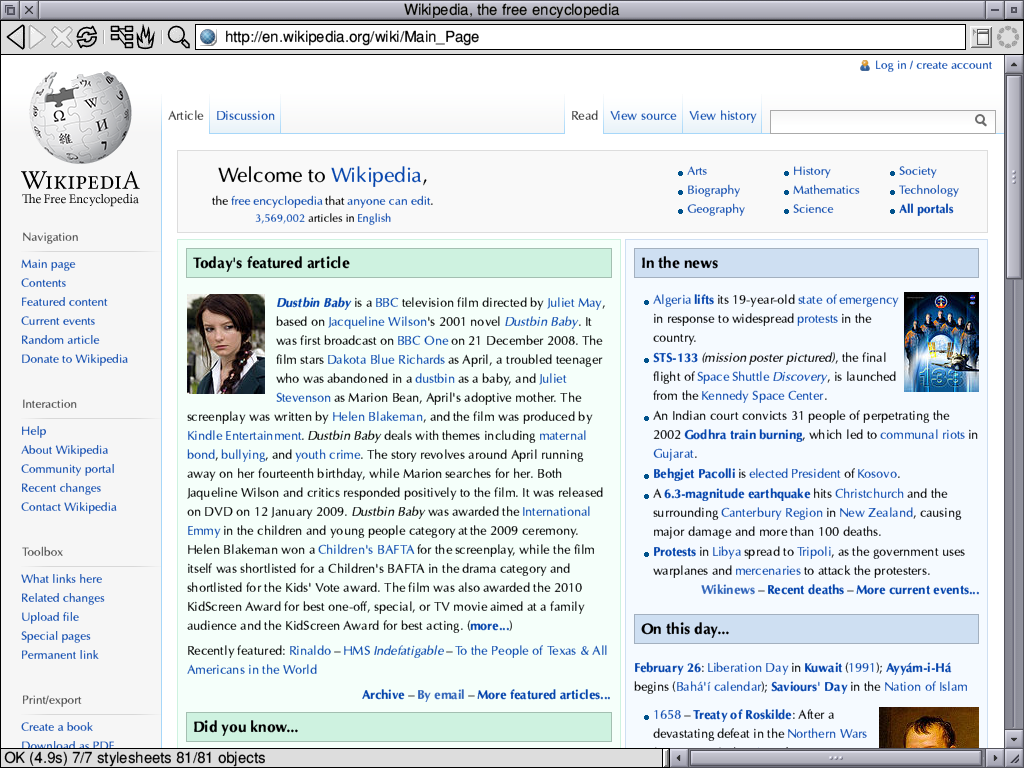Image resolution: width=1024 pixels, height=768 pixels.
Task: Select the Article tab
Action: [x=185, y=116]
